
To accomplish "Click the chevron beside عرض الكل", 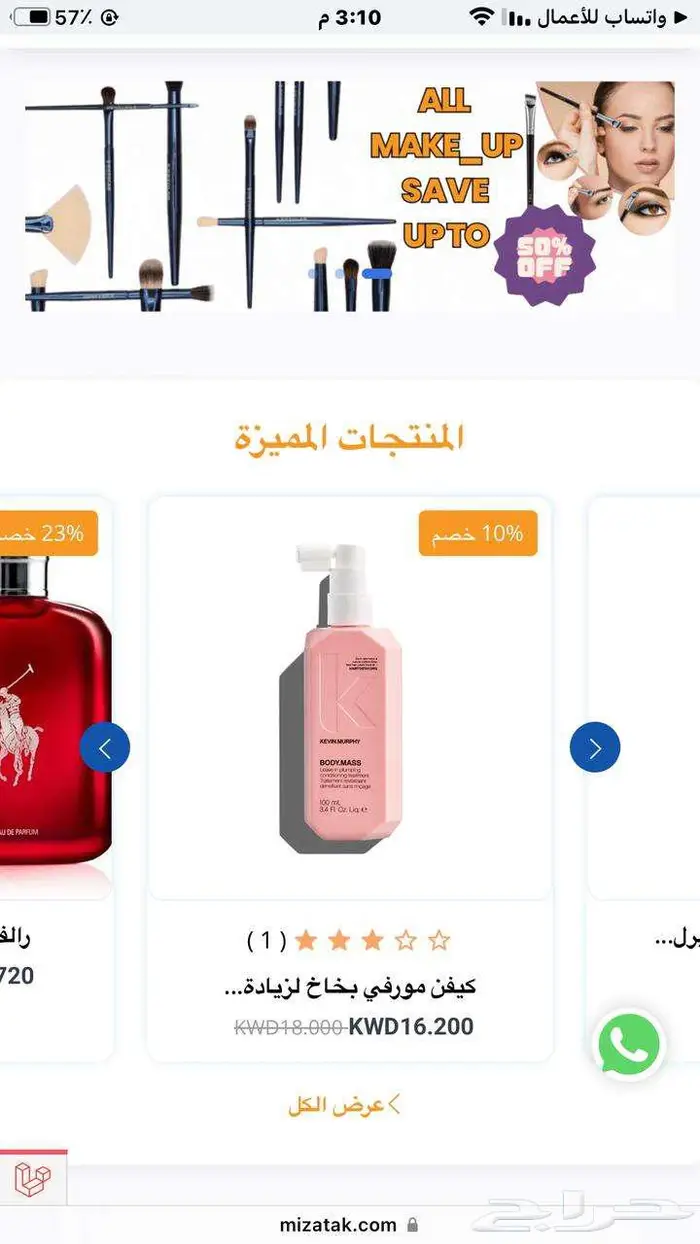I will point(394,1105).
